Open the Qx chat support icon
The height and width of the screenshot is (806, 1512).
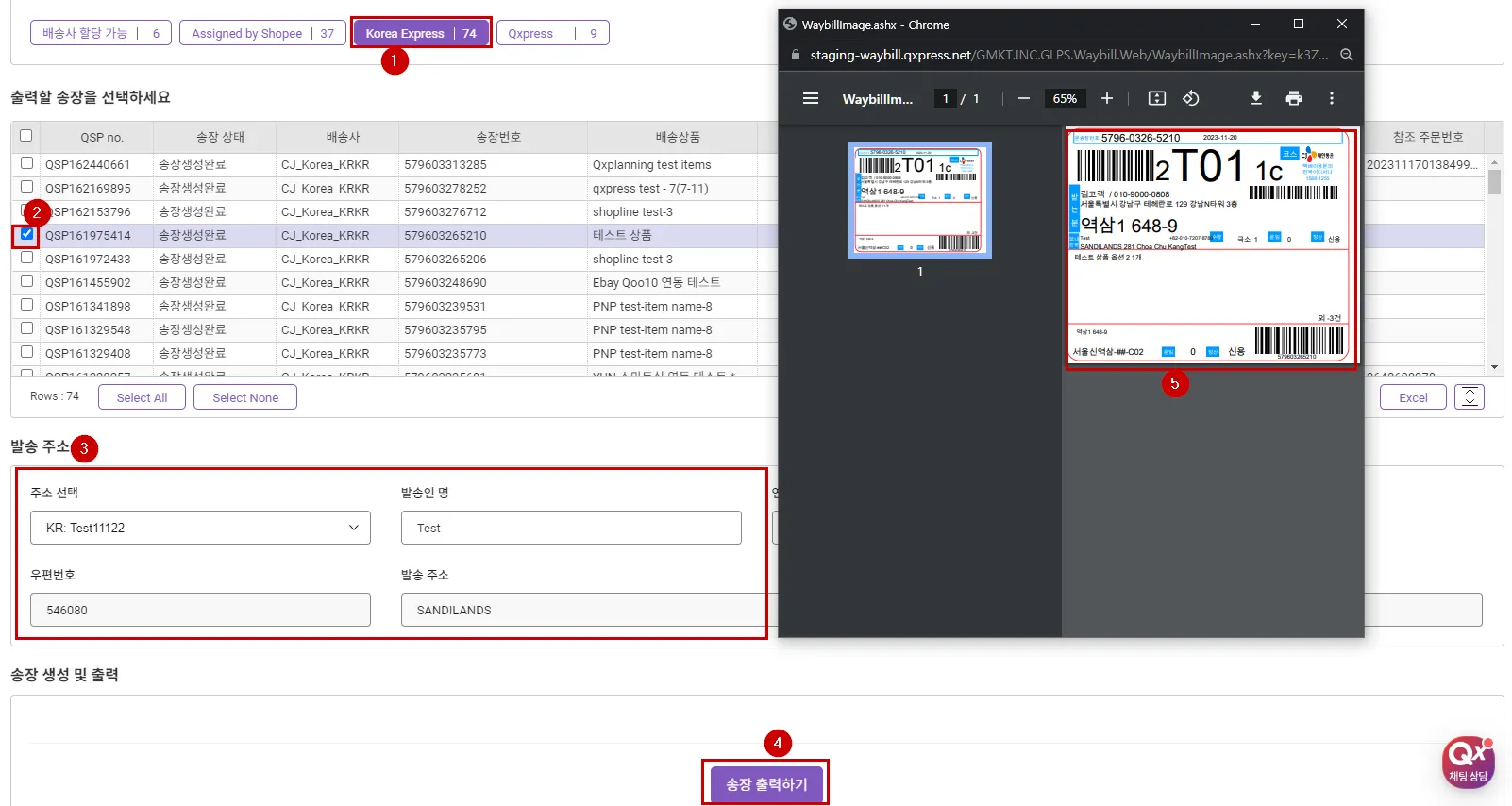(1467, 761)
